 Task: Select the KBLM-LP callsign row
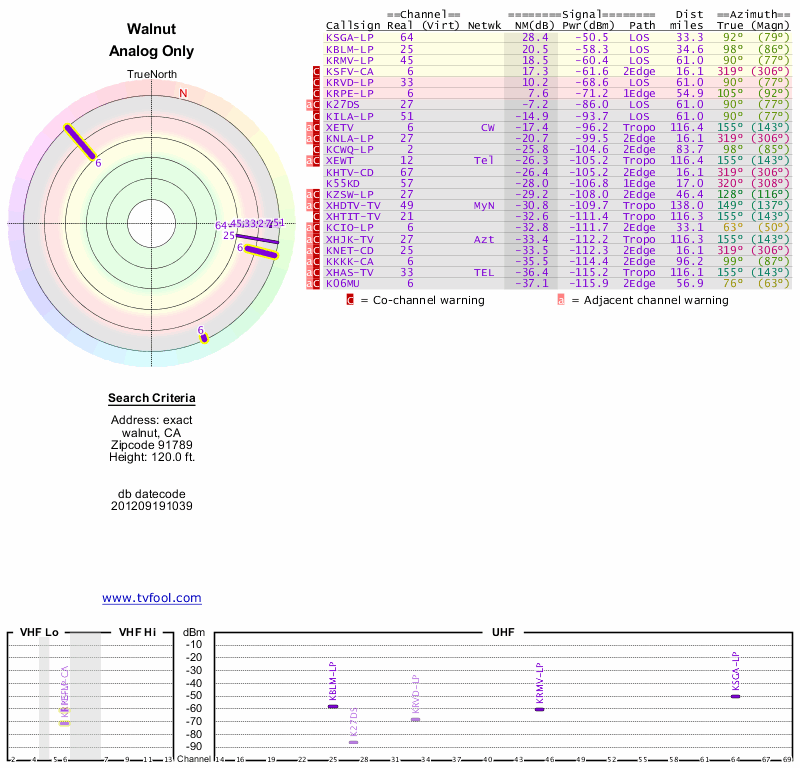[x=349, y=48]
